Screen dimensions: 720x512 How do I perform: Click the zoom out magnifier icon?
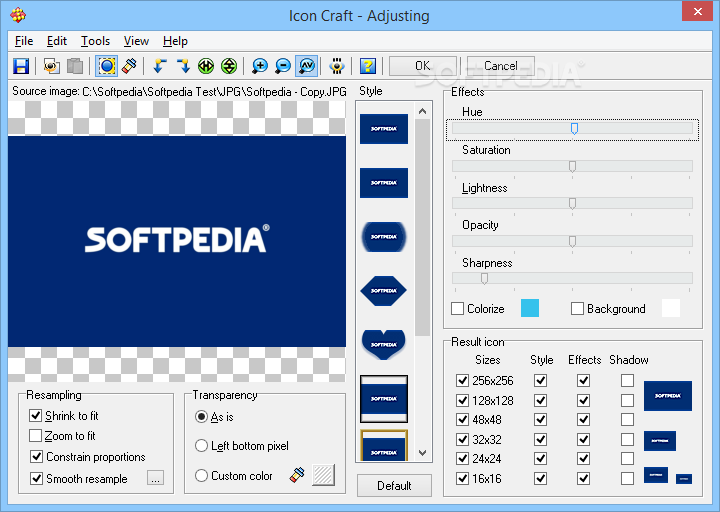(283, 66)
